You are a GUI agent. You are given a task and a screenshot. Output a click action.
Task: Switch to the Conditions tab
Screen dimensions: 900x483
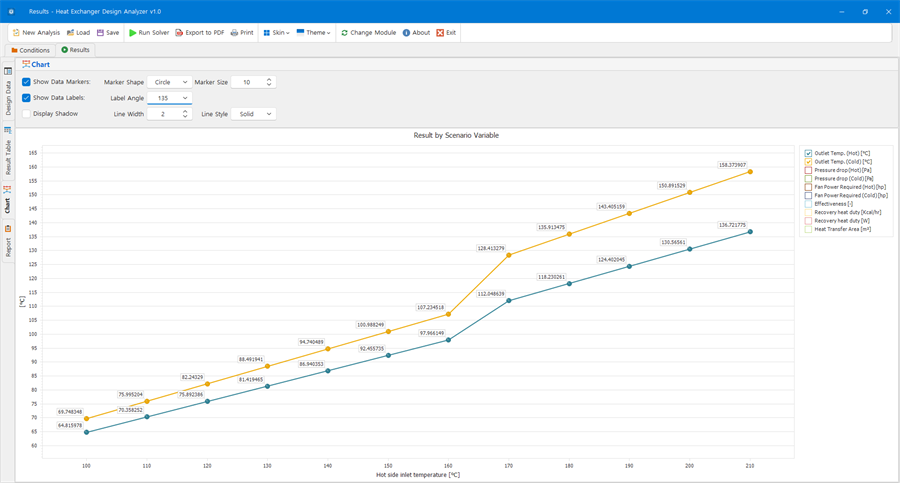tap(30, 50)
